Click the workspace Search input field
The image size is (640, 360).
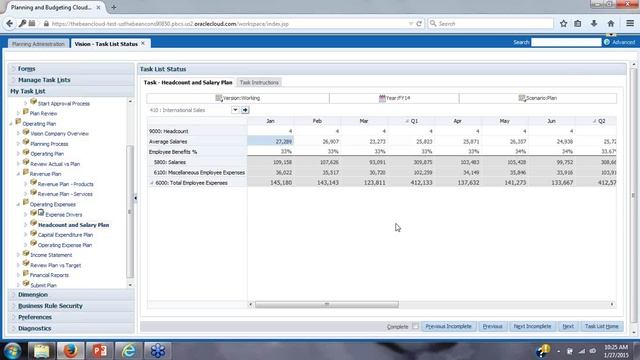pyautogui.click(x=566, y=42)
